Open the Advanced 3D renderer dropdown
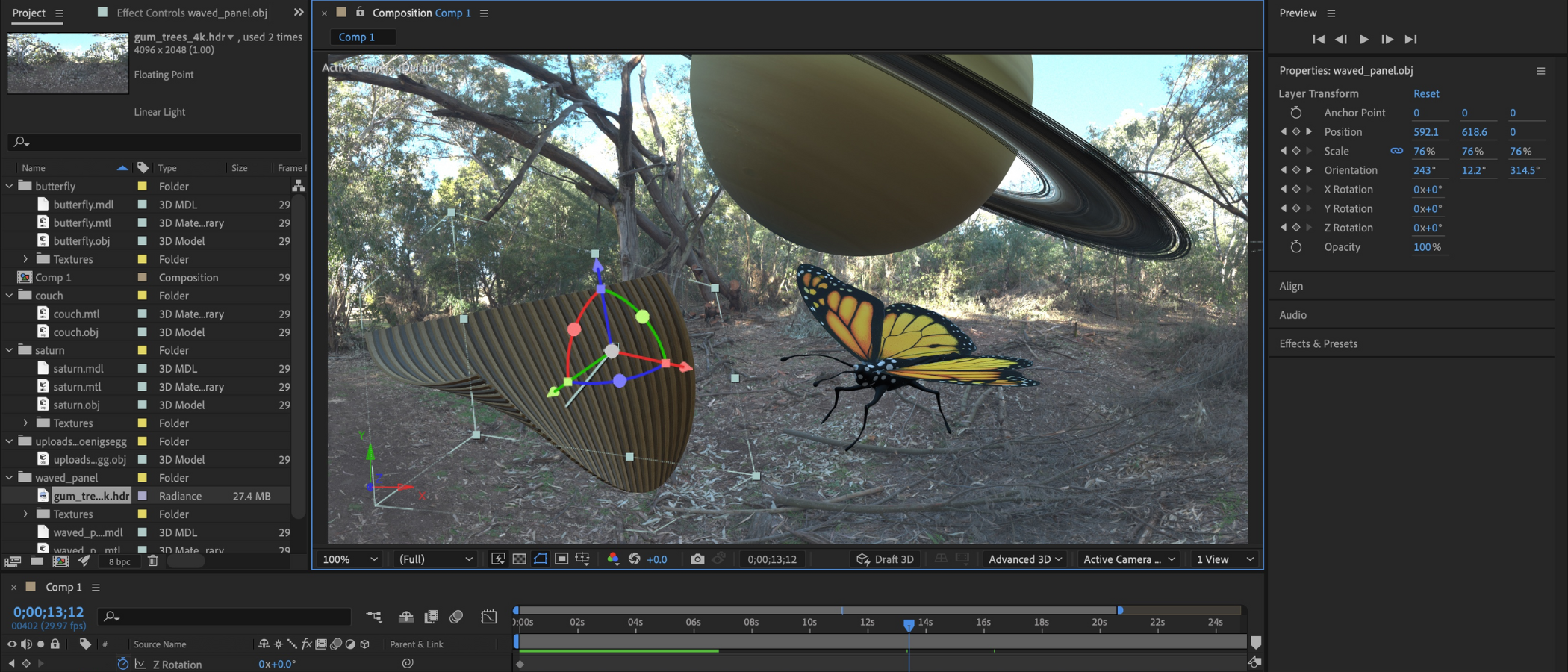The width and height of the screenshot is (1568, 672). 1024,559
